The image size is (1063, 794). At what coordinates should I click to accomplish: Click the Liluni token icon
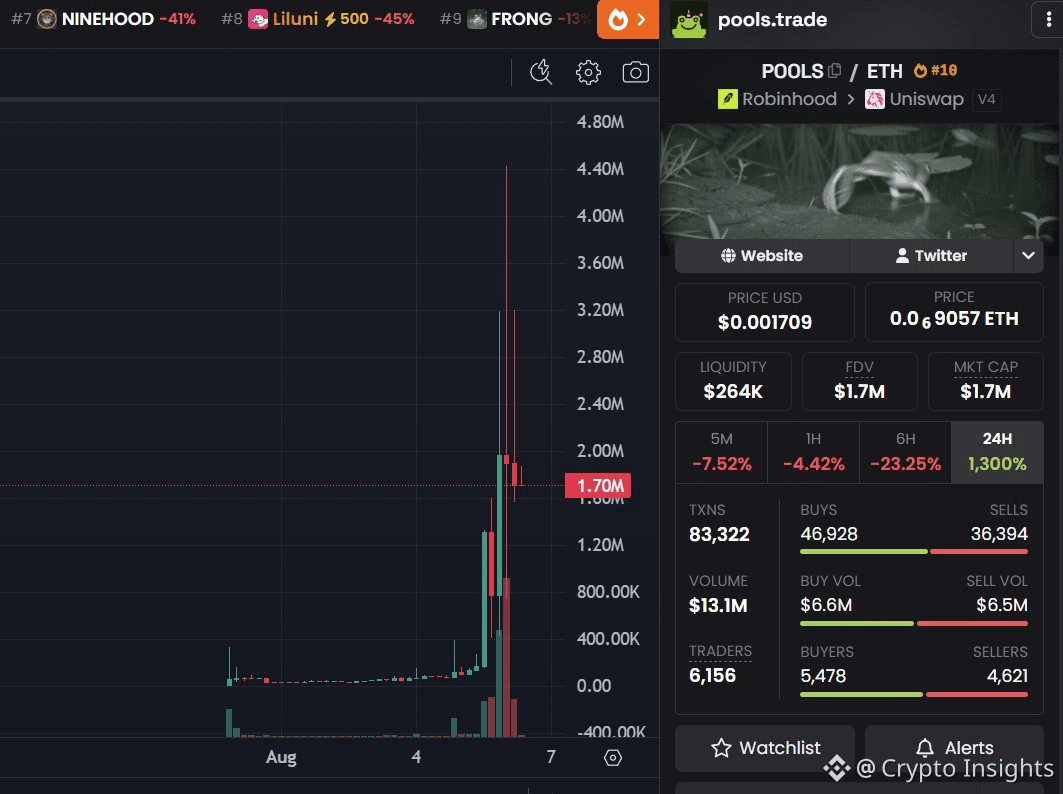point(258,19)
